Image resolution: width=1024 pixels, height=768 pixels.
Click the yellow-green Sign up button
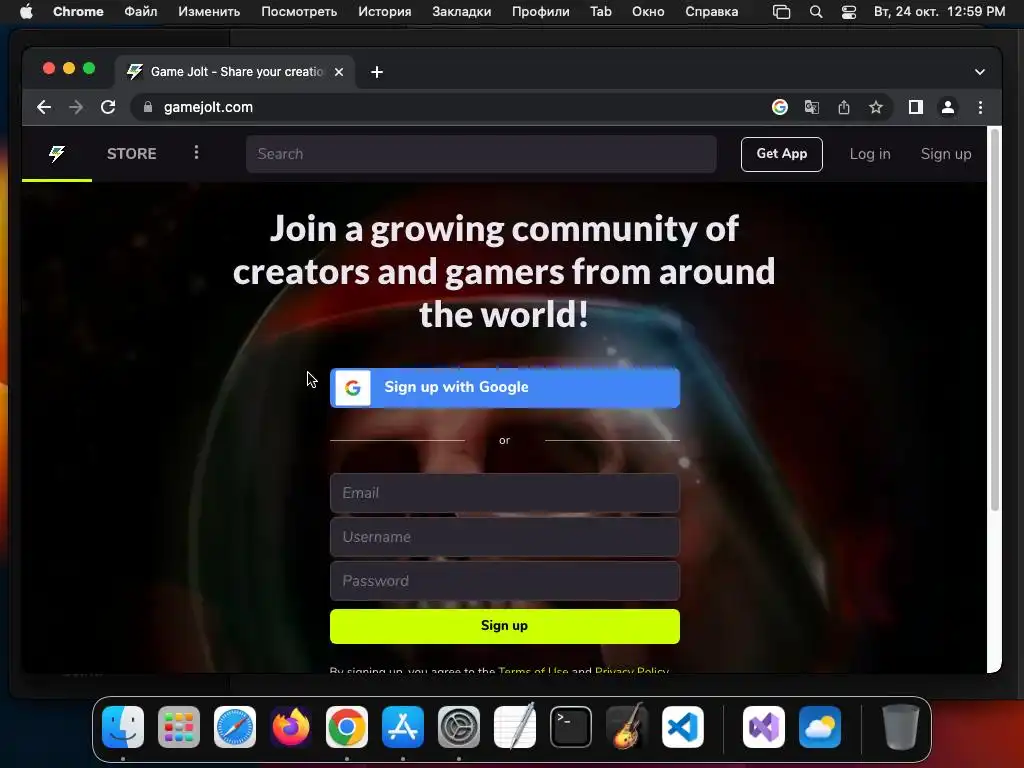(505, 626)
